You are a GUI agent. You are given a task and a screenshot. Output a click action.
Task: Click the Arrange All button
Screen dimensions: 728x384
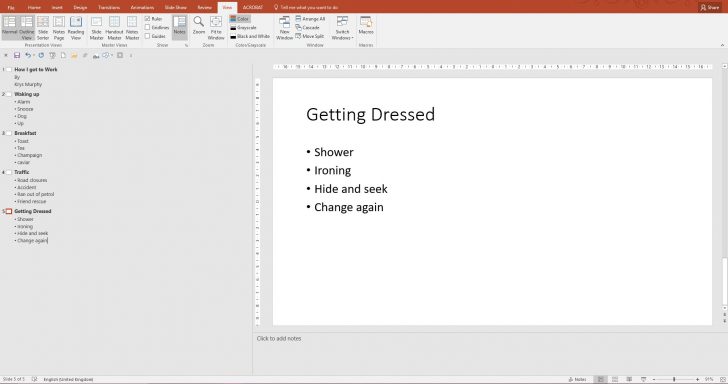pyautogui.click(x=310, y=19)
